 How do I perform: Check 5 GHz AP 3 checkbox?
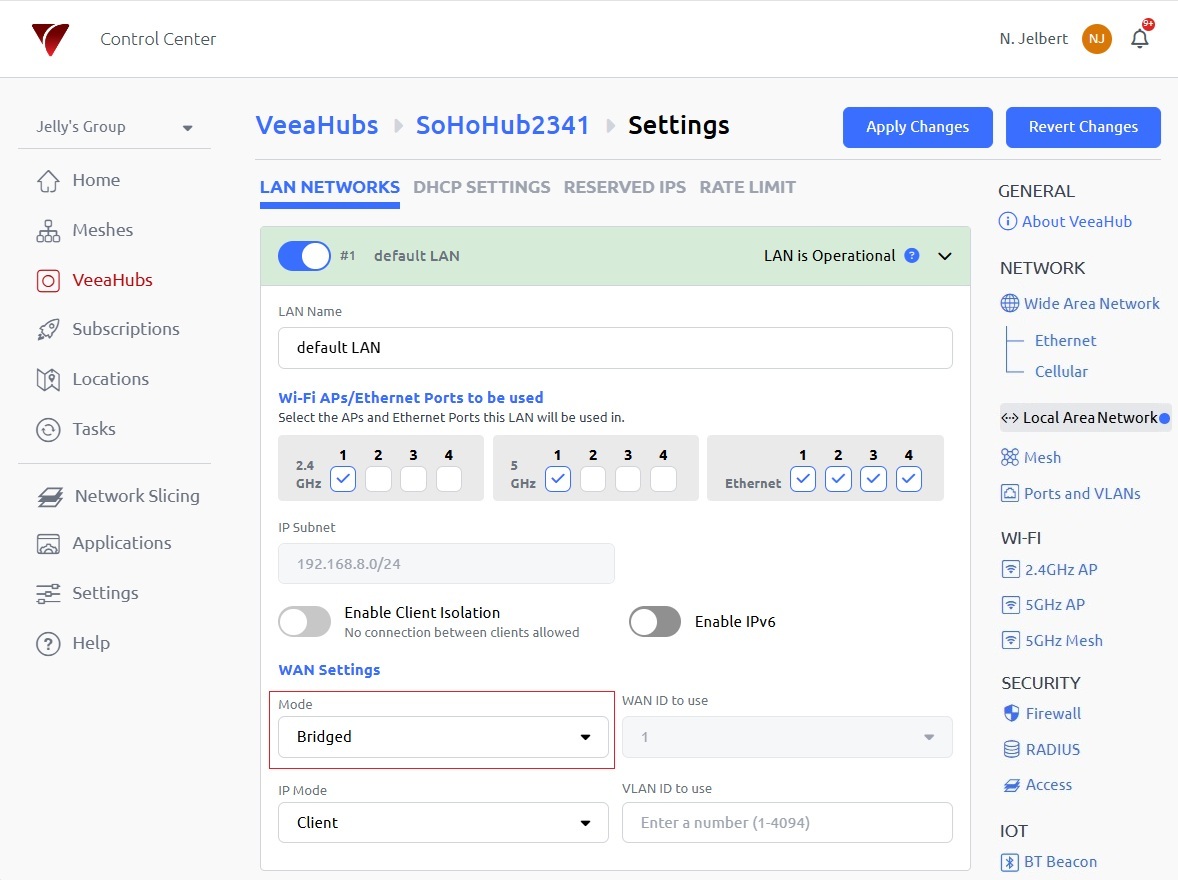click(628, 479)
